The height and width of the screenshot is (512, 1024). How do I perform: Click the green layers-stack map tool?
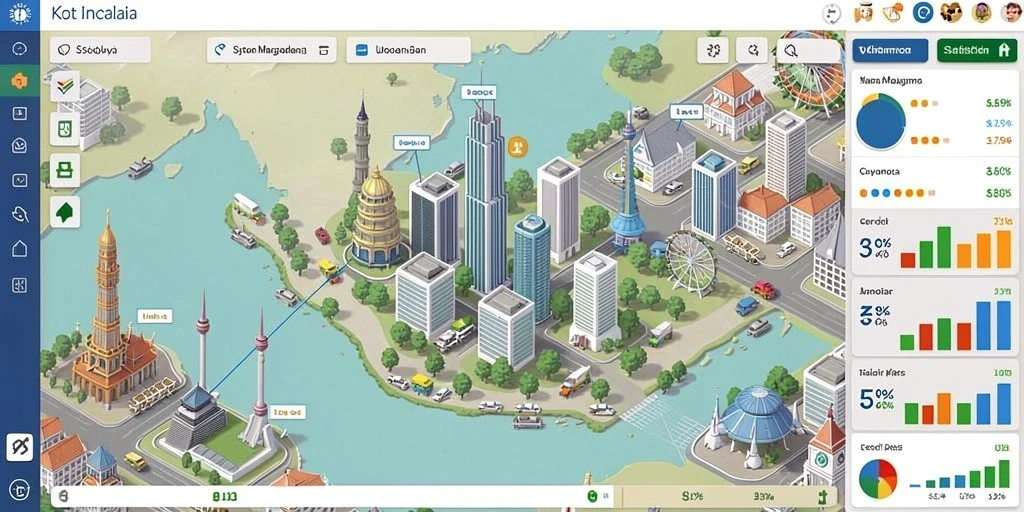click(x=65, y=87)
